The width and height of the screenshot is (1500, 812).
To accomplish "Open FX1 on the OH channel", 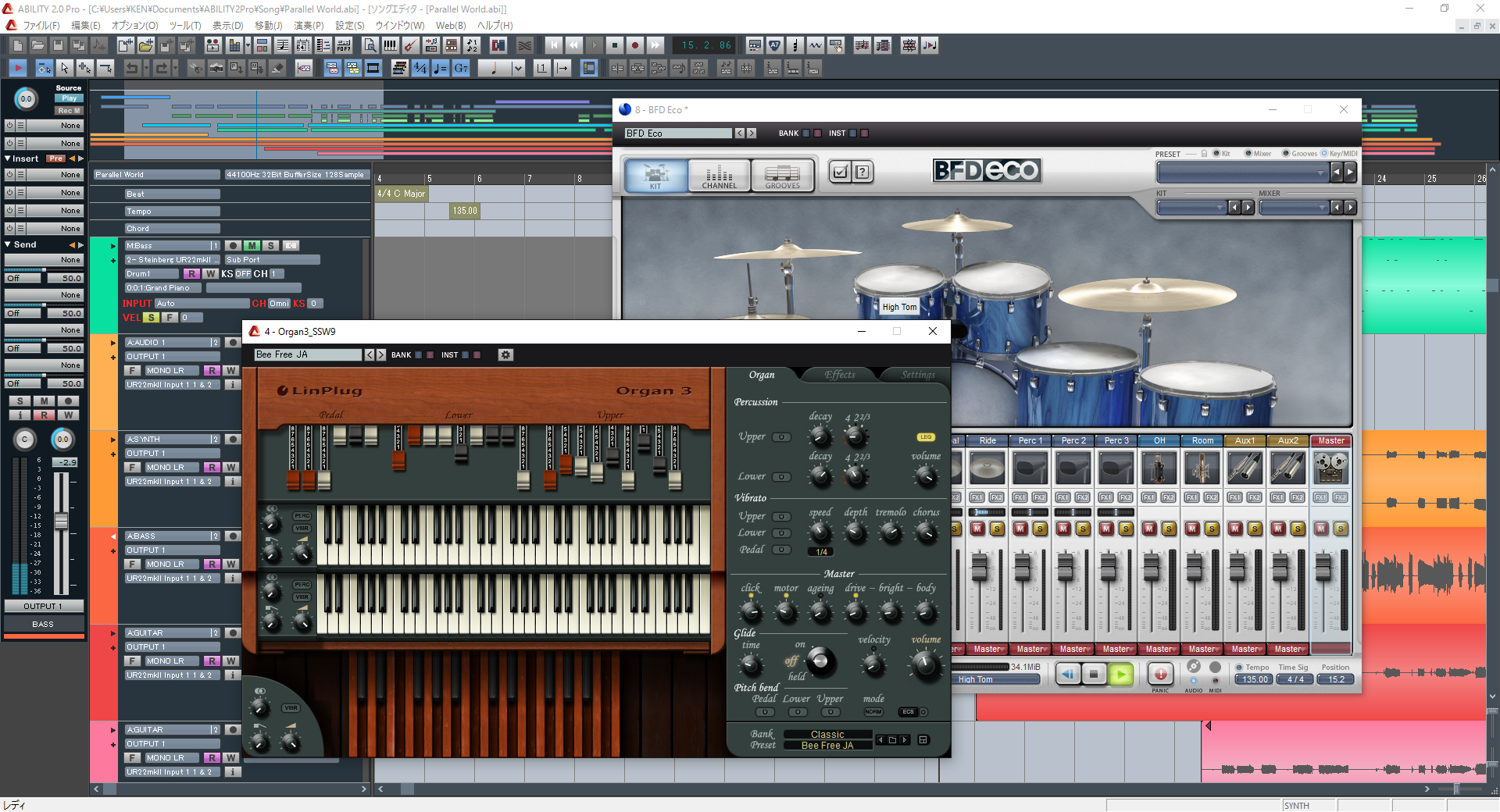I will pos(1149,497).
